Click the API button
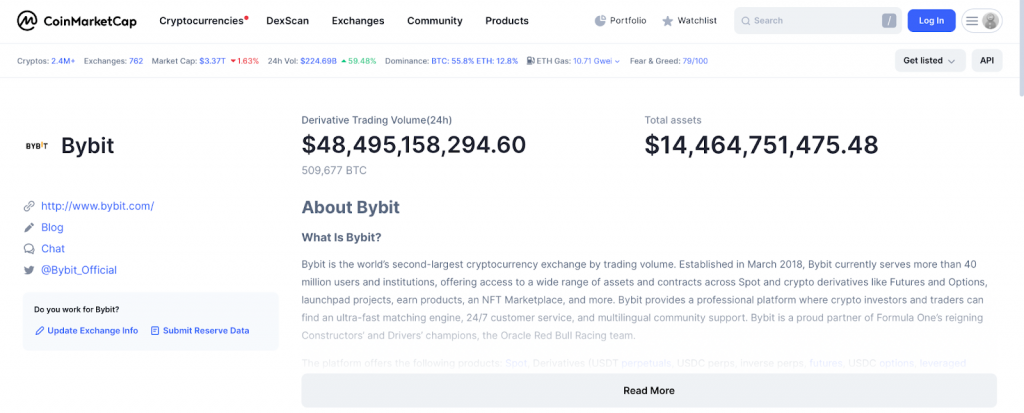The height and width of the screenshot is (413, 1024). point(987,61)
